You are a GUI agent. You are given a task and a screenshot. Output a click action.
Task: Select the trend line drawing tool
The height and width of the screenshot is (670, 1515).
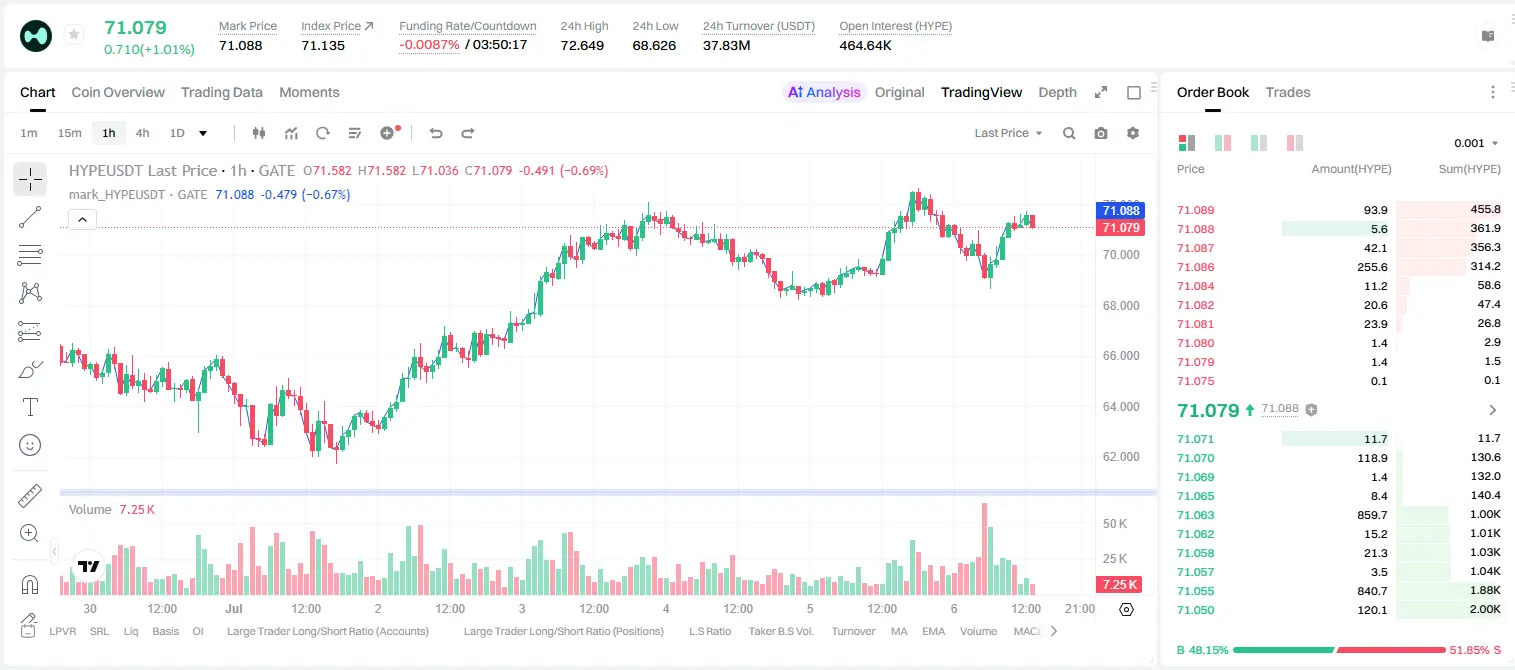30,217
